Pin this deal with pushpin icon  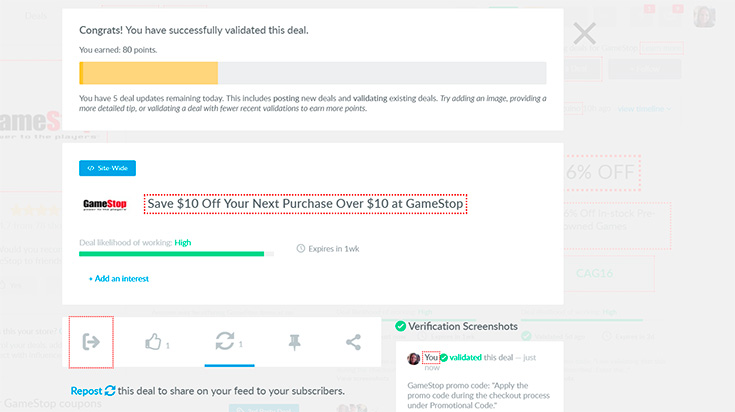pos(294,342)
